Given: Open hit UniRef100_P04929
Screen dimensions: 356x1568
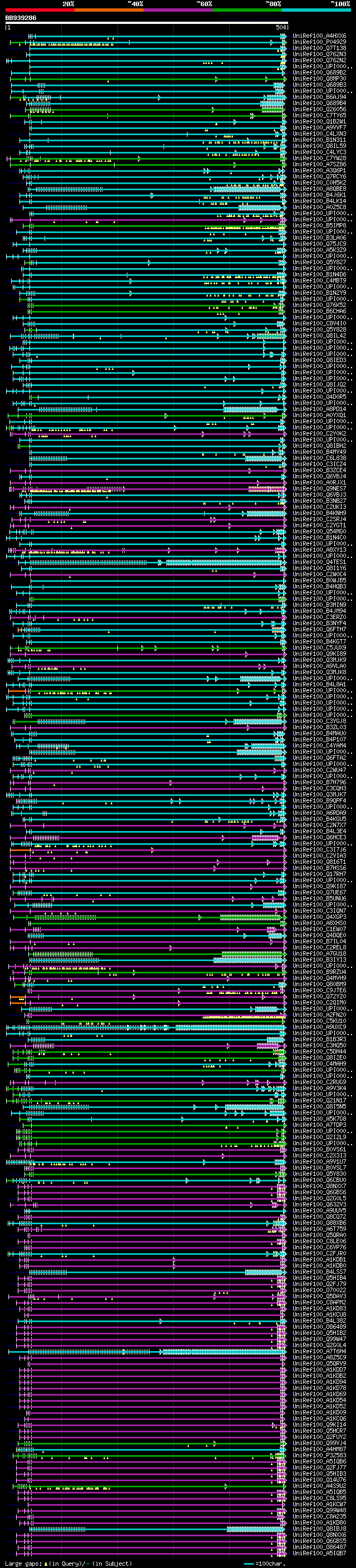Looking at the screenshot, I should pos(319,42).
